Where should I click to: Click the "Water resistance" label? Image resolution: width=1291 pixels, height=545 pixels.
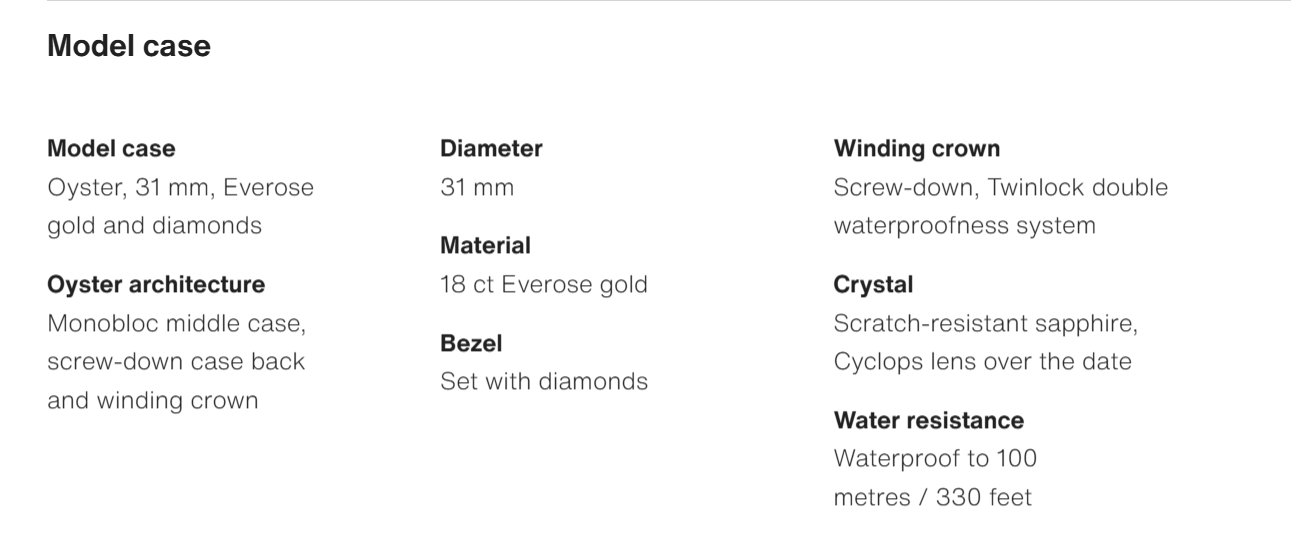click(928, 420)
